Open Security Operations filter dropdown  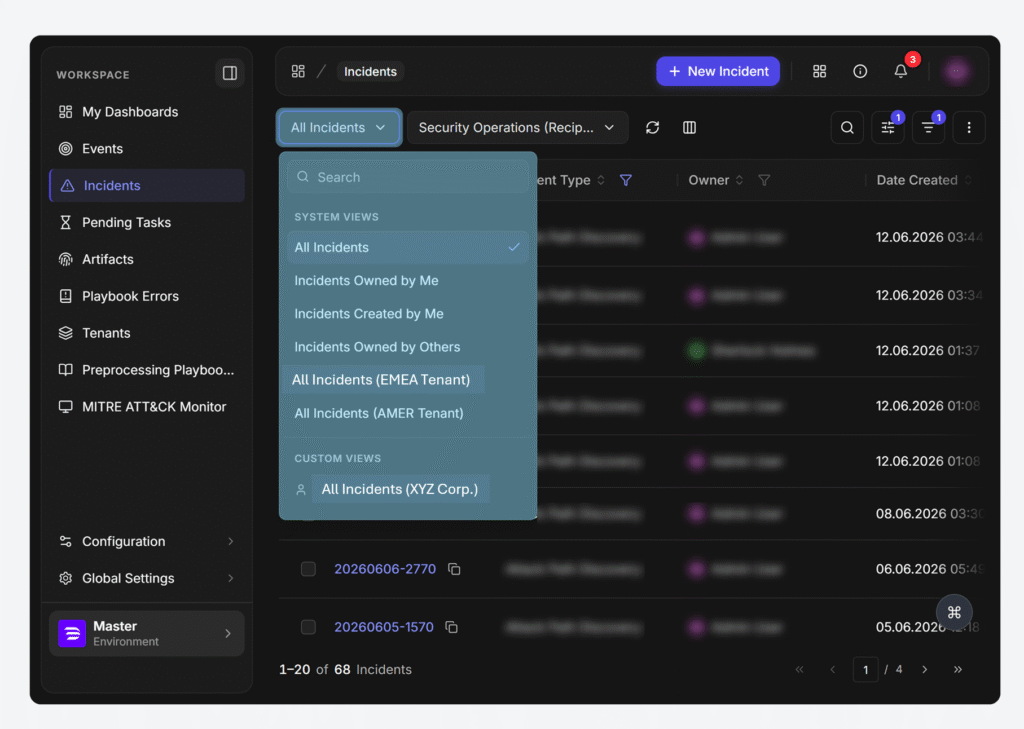pyautogui.click(x=517, y=127)
